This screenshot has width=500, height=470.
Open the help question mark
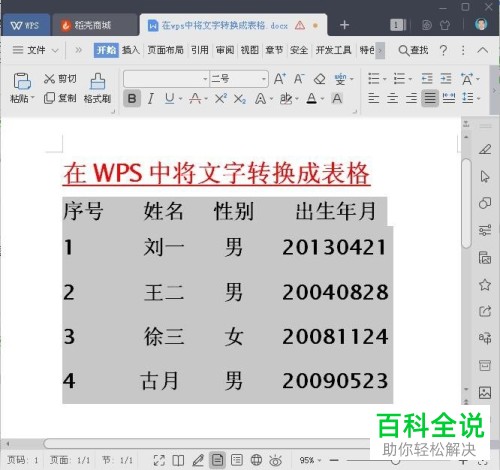(x=443, y=50)
